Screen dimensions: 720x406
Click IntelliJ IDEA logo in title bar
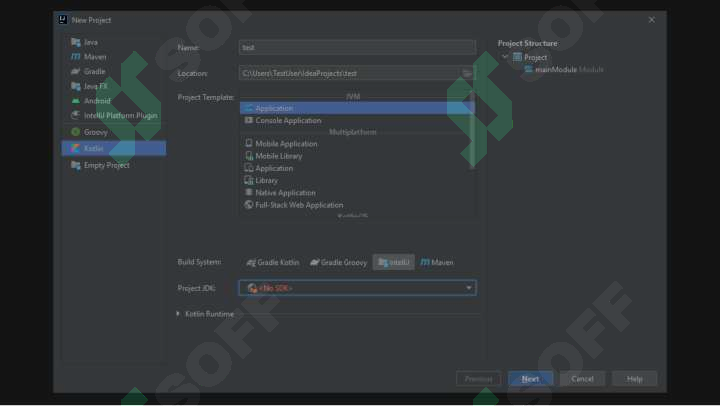(62, 20)
